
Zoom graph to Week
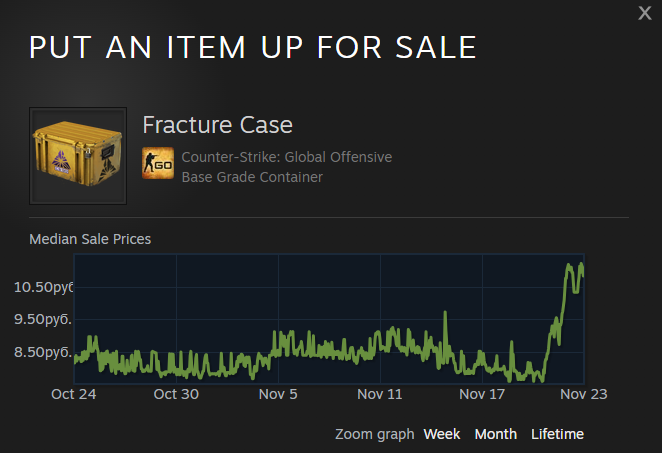[442, 434]
